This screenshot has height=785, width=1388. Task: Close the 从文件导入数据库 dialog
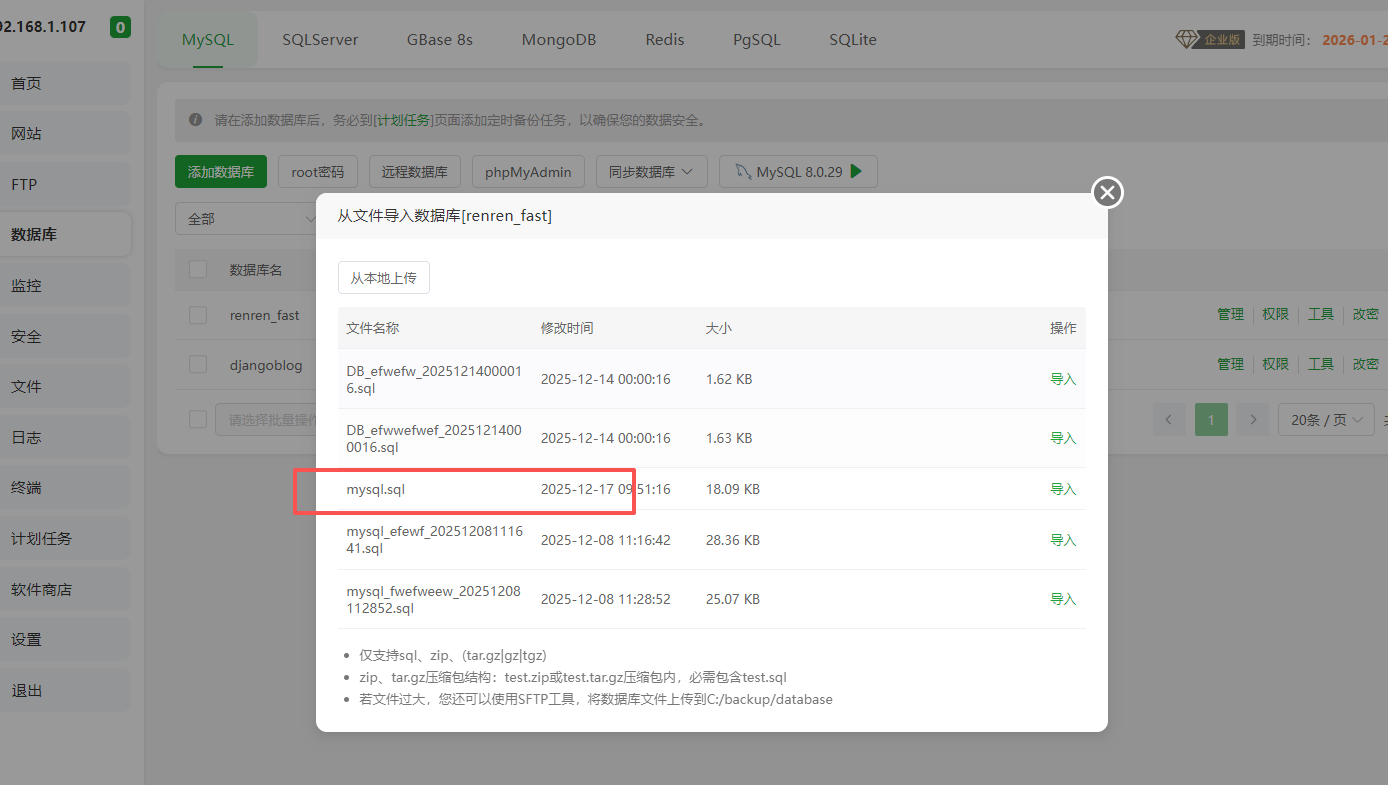(1106, 192)
